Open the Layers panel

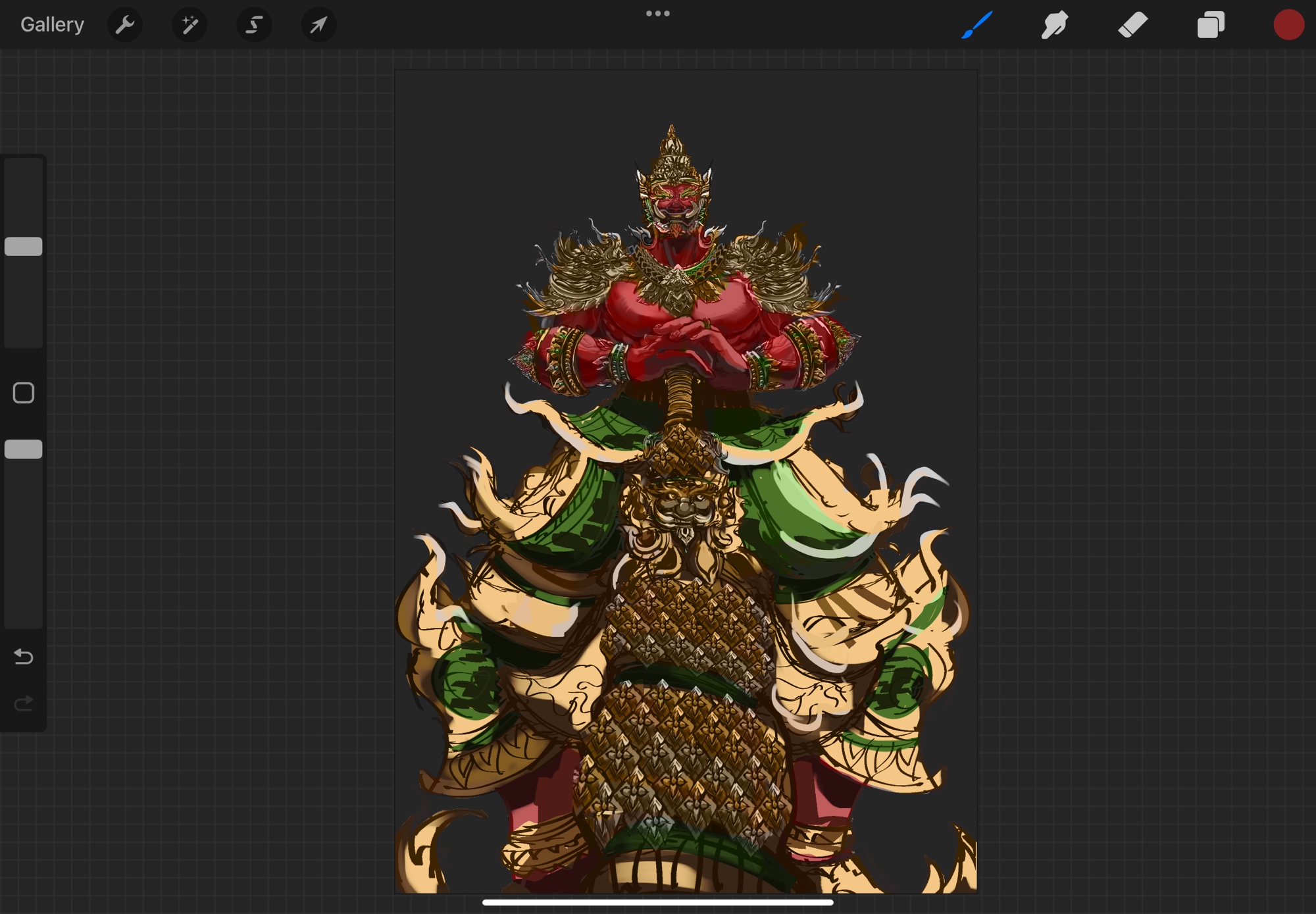pos(1211,25)
